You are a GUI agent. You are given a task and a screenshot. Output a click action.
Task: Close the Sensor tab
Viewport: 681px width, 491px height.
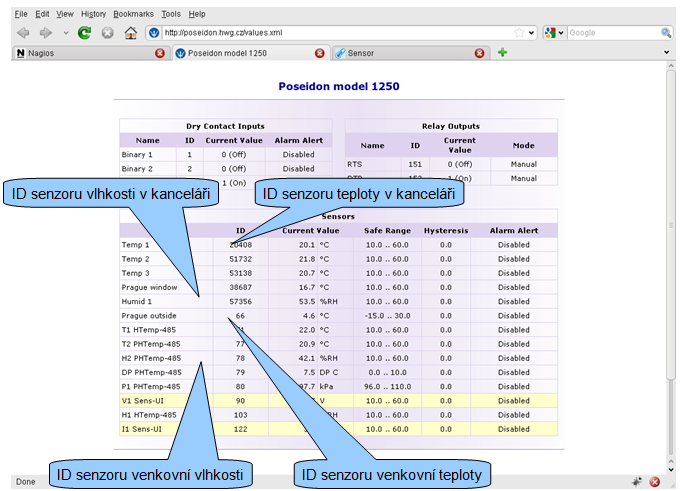click(x=479, y=53)
